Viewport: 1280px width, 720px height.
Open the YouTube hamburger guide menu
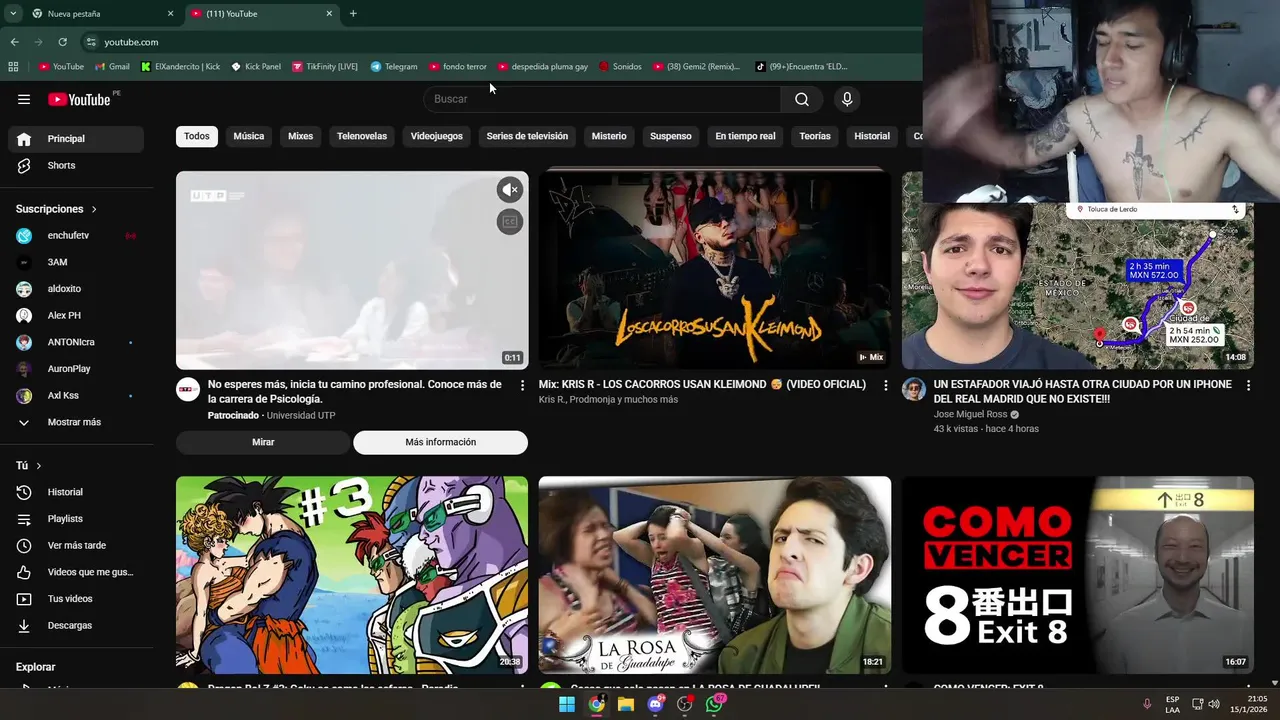coord(24,99)
